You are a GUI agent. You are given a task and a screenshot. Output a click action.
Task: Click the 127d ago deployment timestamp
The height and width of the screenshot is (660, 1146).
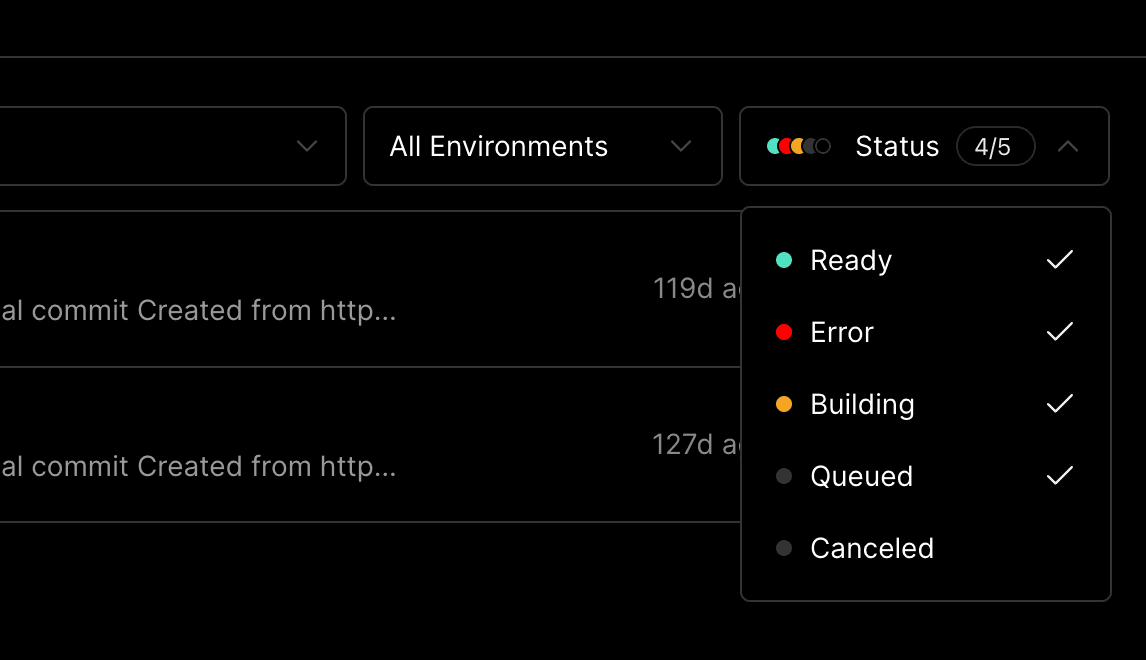[x=691, y=443]
